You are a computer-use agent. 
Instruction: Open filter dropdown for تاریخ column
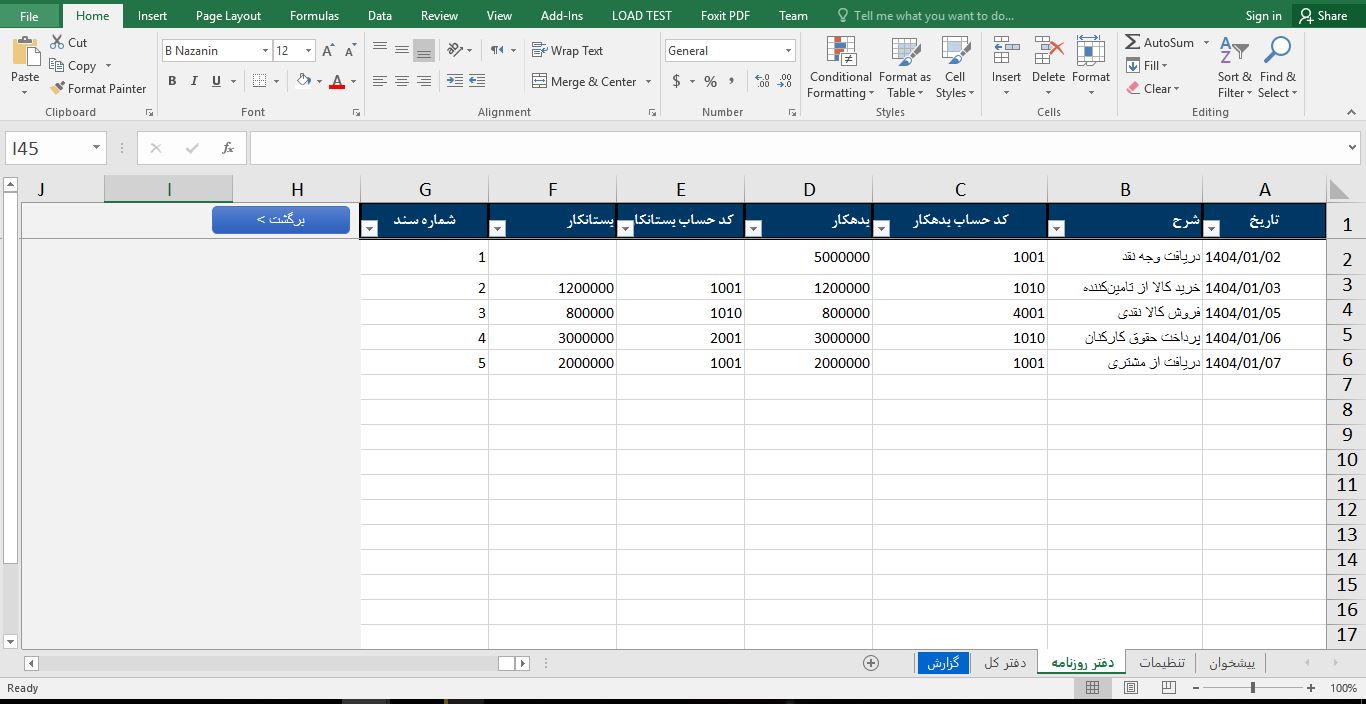[x=1211, y=228]
